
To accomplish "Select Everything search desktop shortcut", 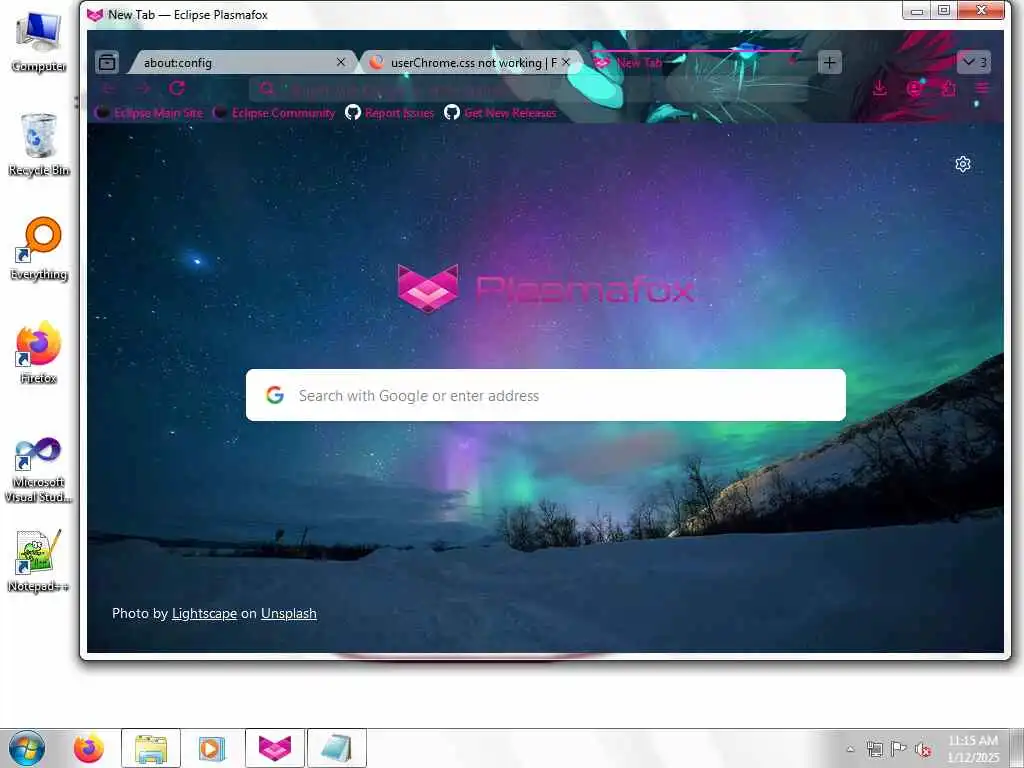I will coord(39,249).
